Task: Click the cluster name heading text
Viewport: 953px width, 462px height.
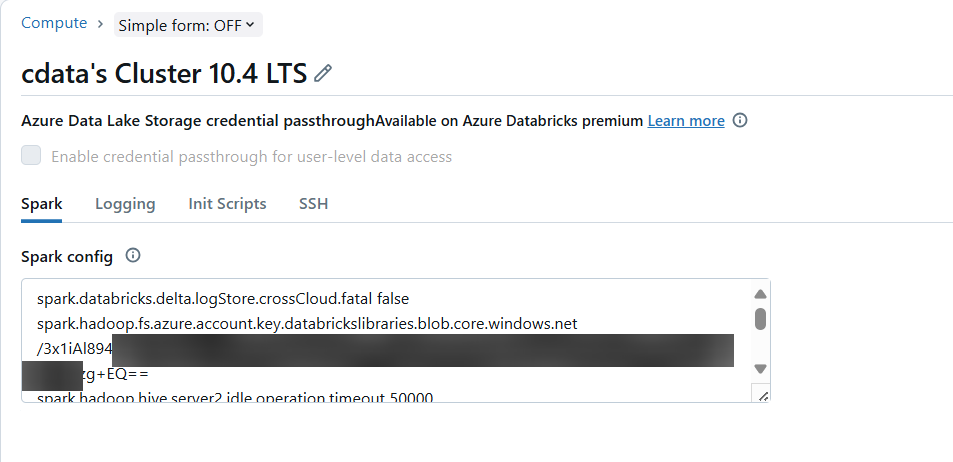Action: point(164,73)
